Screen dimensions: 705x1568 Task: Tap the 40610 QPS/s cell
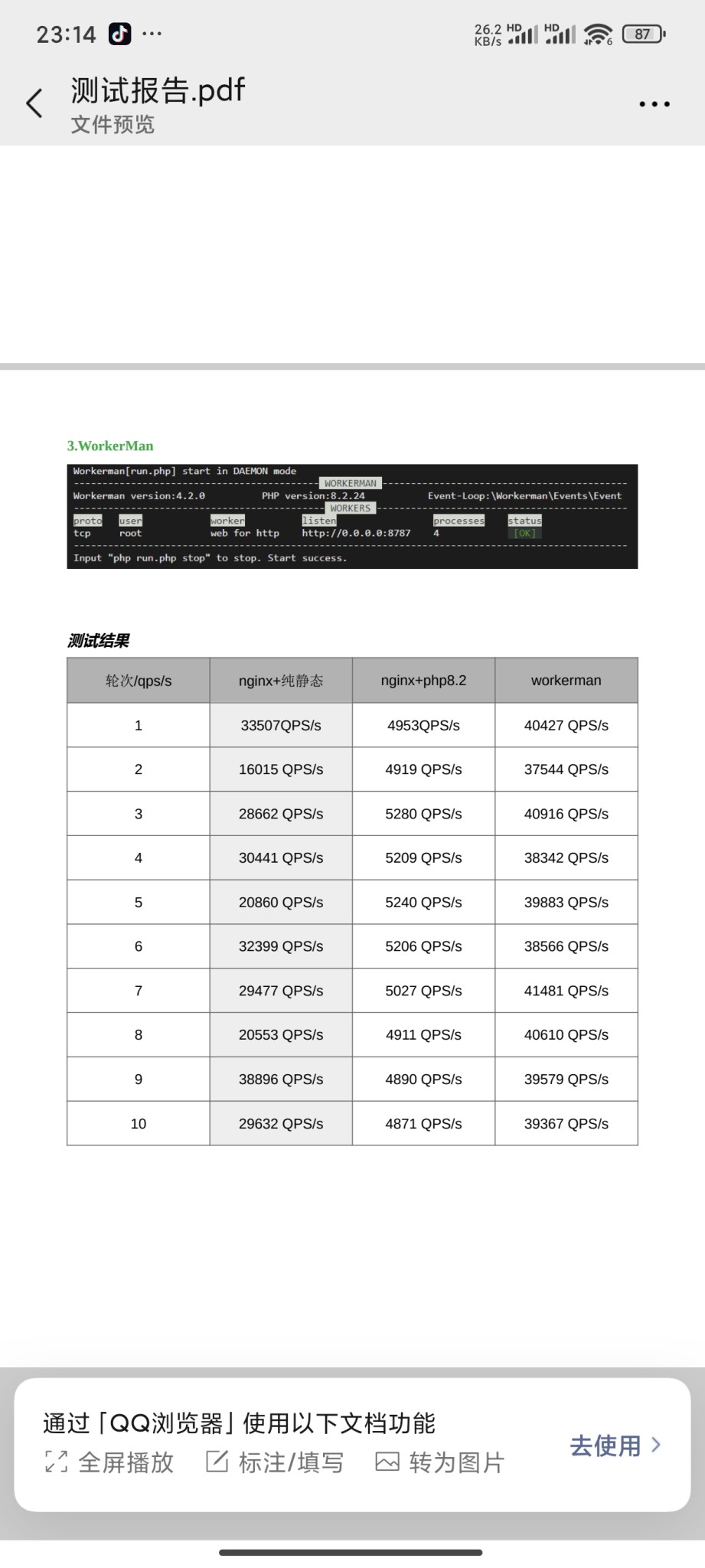pyautogui.click(x=566, y=1035)
